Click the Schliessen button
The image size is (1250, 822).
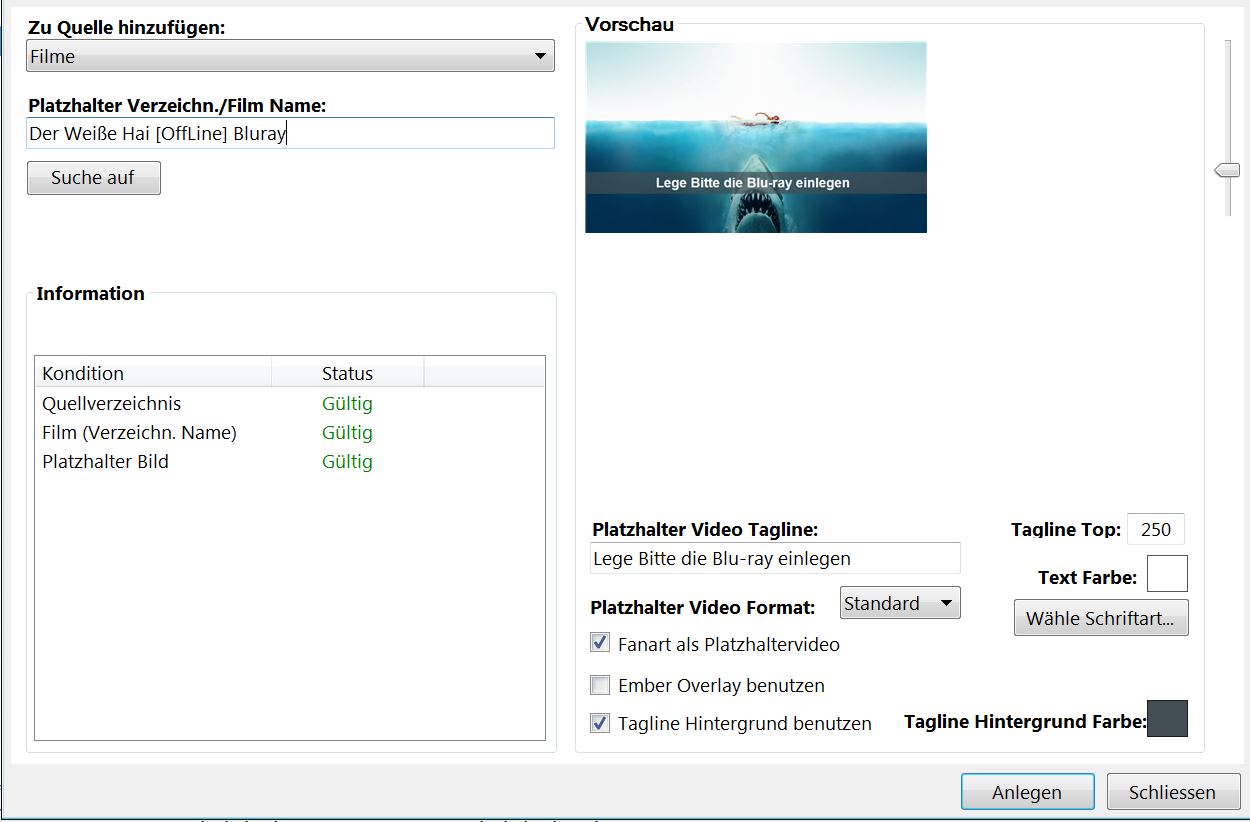pos(1172,792)
